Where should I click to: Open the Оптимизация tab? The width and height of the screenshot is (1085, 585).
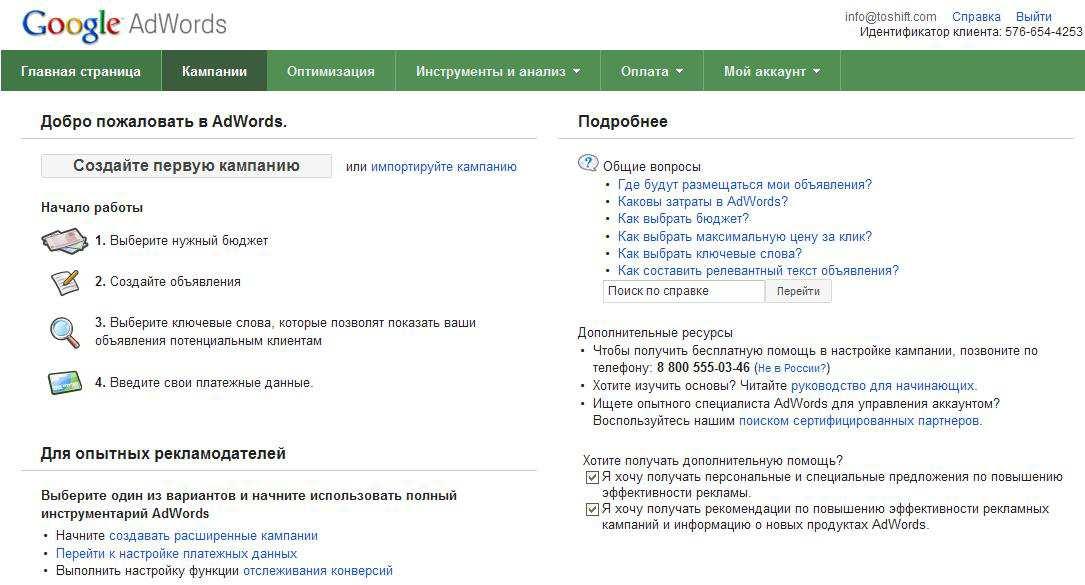tap(330, 72)
